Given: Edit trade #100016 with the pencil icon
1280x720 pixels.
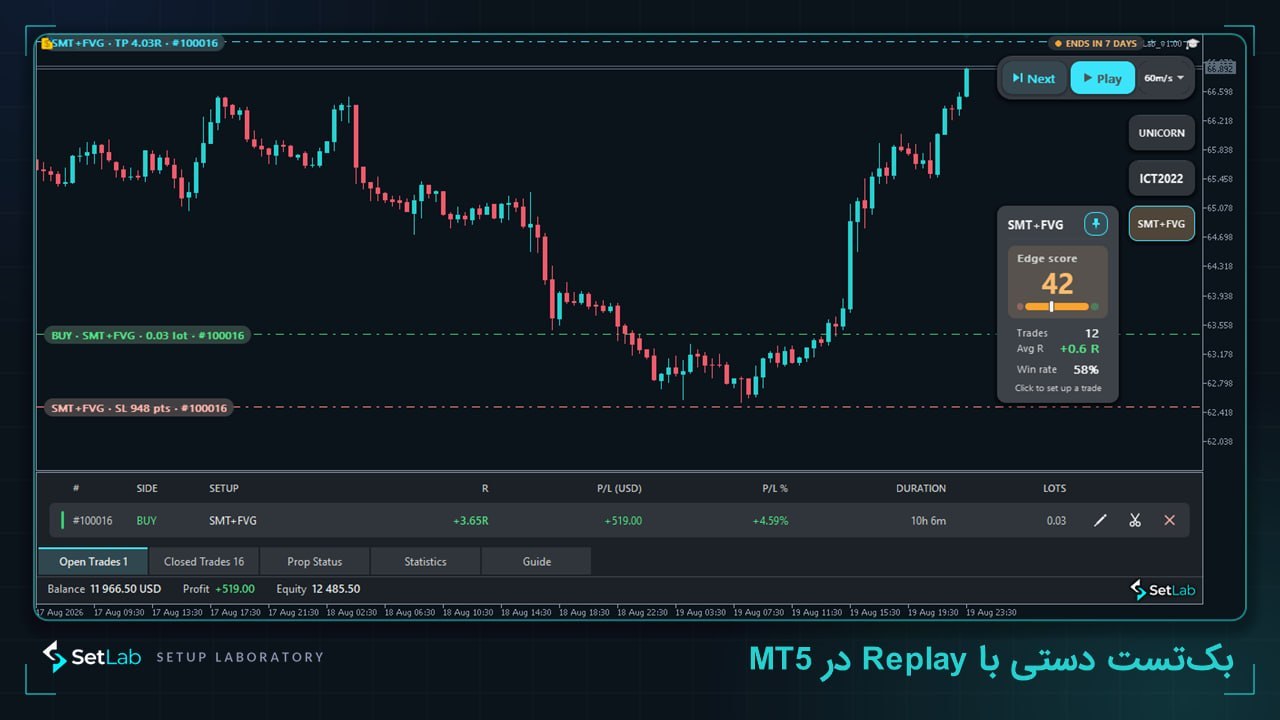Looking at the screenshot, I should [x=1100, y=520].
